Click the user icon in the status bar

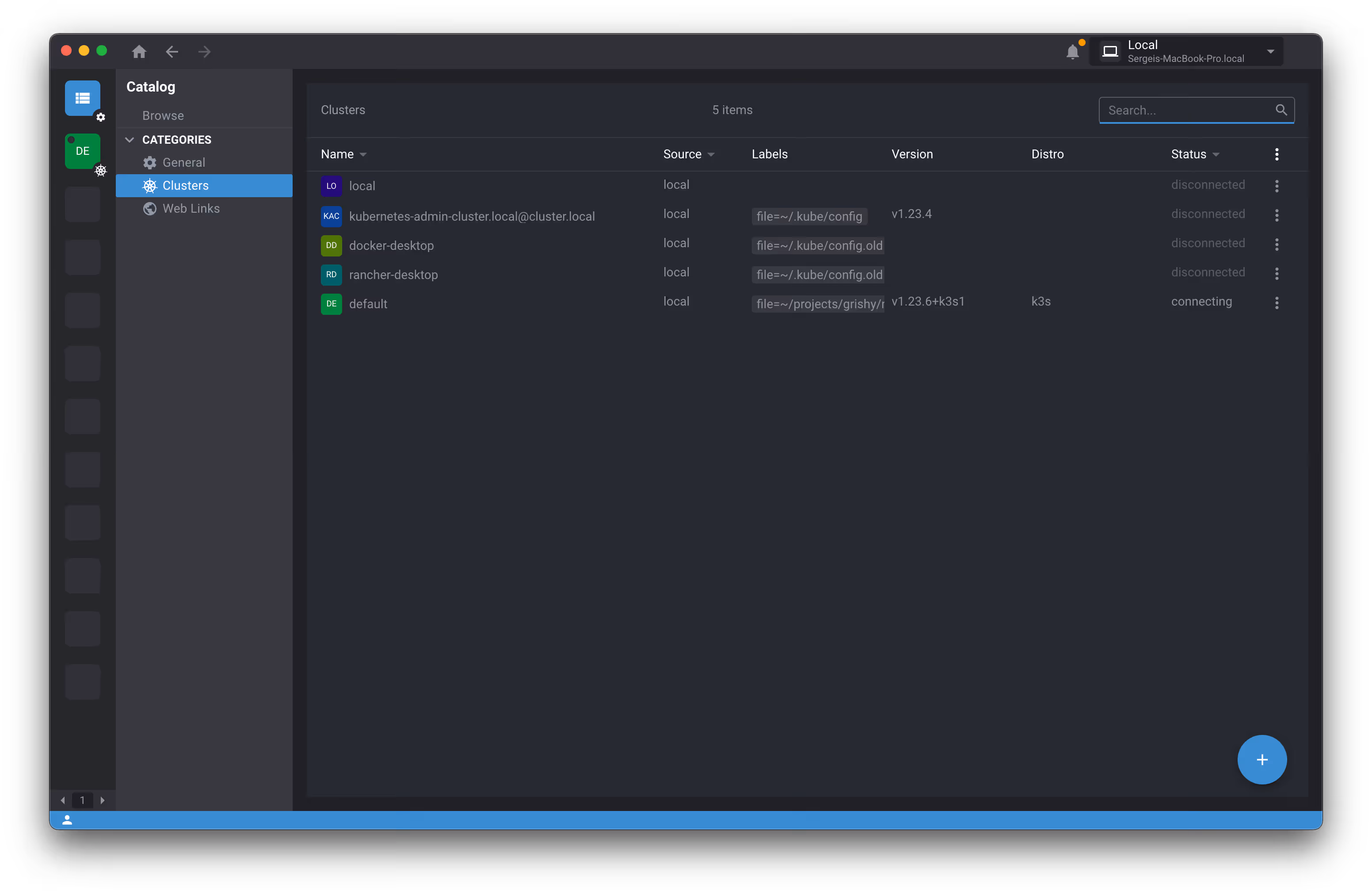click(x=68, y=819)
